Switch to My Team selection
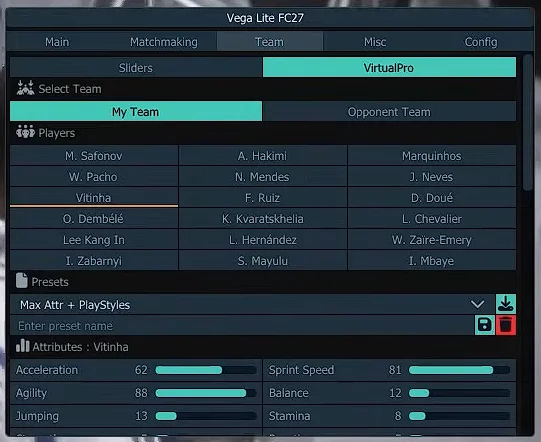541x442 pixels. point(136,111)
